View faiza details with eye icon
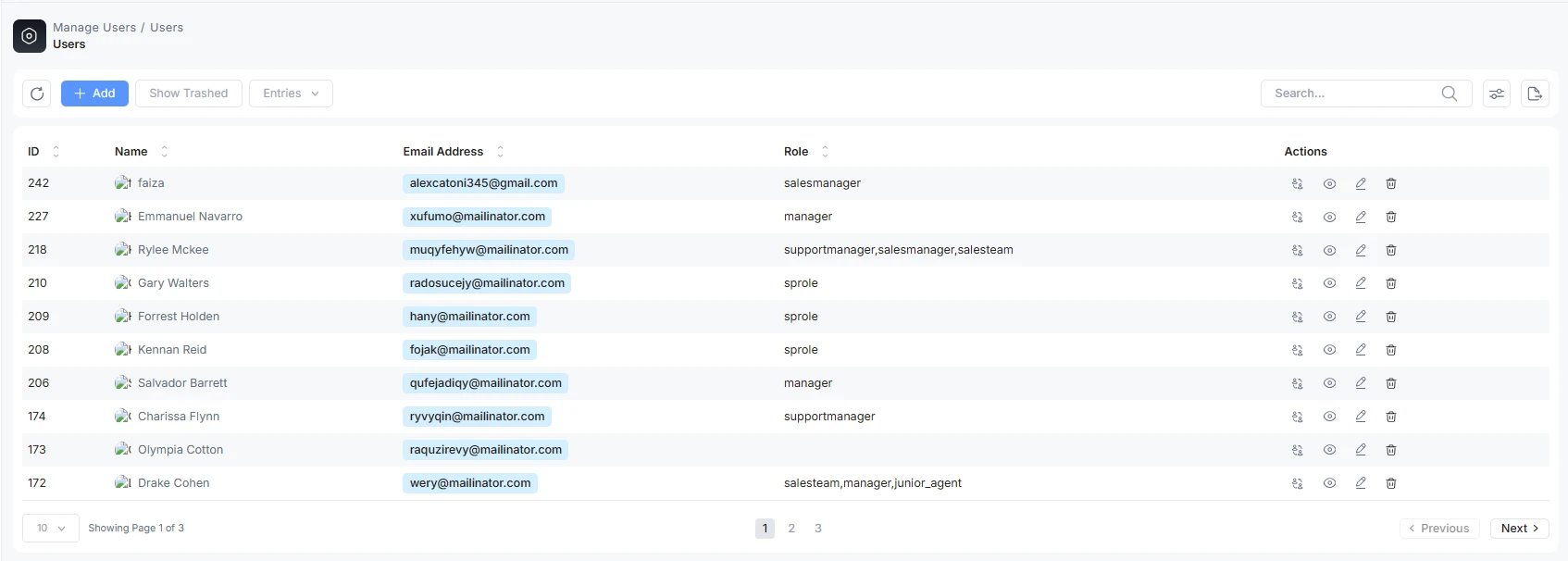 click(1329, 183)
